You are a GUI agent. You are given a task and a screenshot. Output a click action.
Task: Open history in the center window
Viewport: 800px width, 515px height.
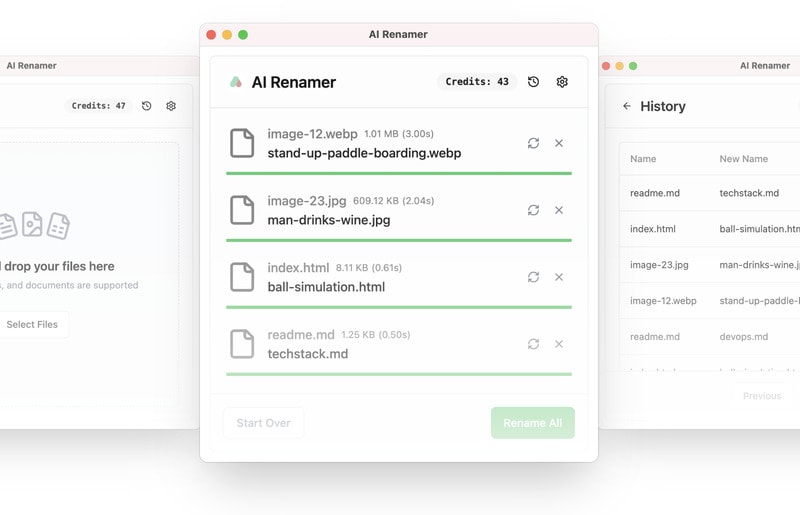[533, 82]
